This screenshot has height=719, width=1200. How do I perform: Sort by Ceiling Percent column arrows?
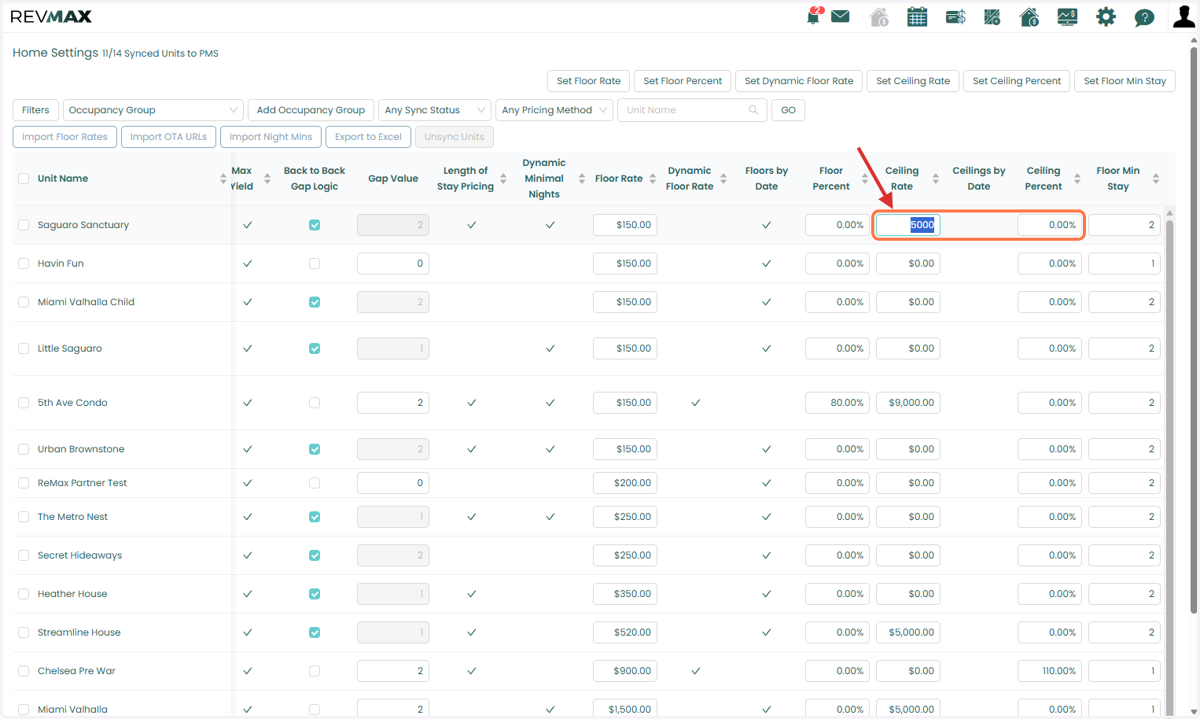[x=1077, y=179]
